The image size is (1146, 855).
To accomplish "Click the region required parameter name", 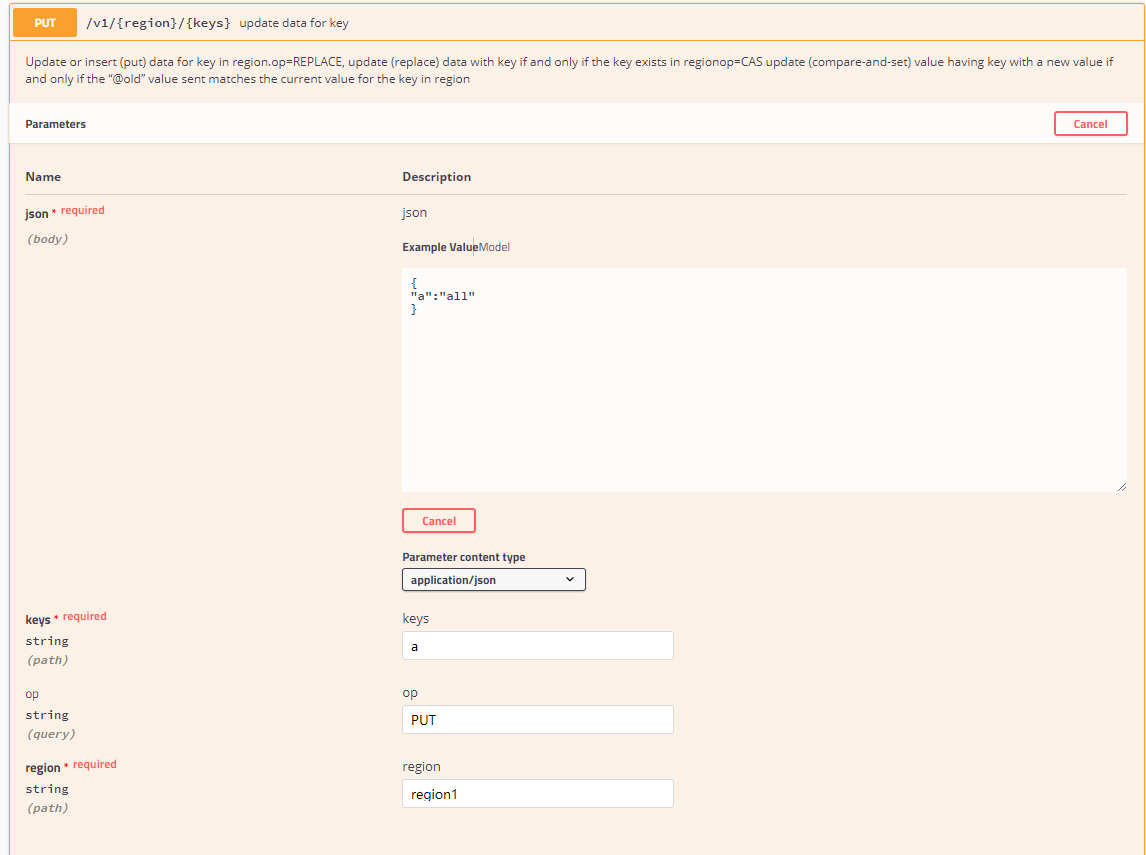I will (x=43, y=767).
